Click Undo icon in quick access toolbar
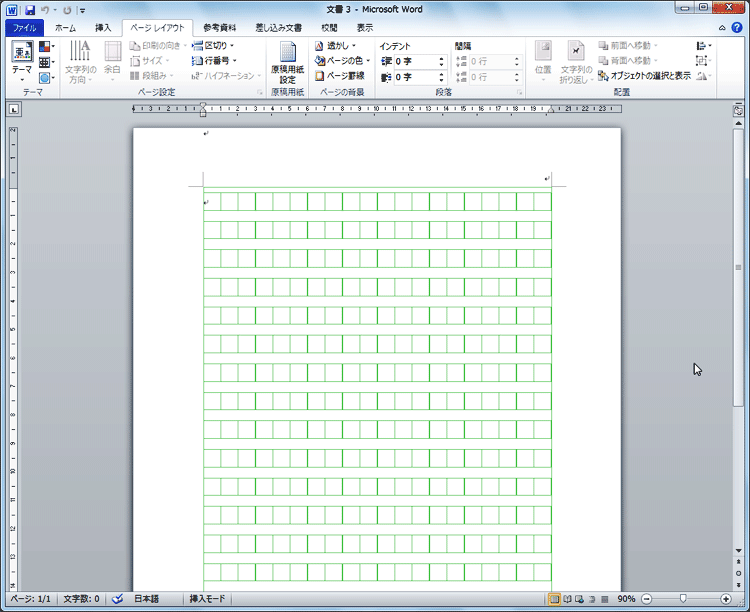 click(x=45, y=10)
